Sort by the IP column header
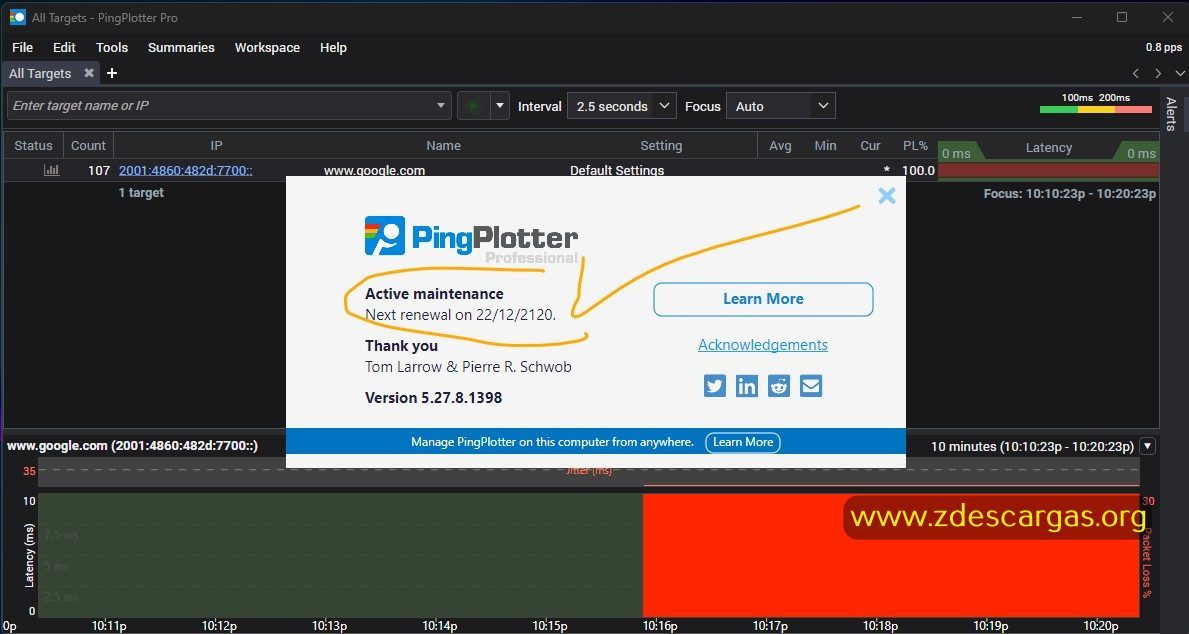The height and width of the screenshot is (634, 1189). pos(216,146)
